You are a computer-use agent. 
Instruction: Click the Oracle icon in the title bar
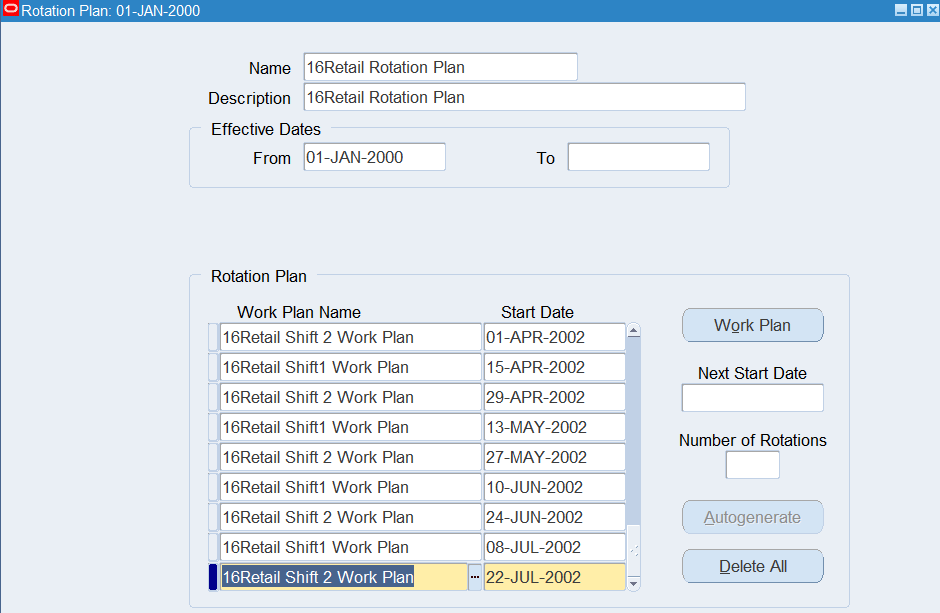pyautogui.click(x=11, y=10)
